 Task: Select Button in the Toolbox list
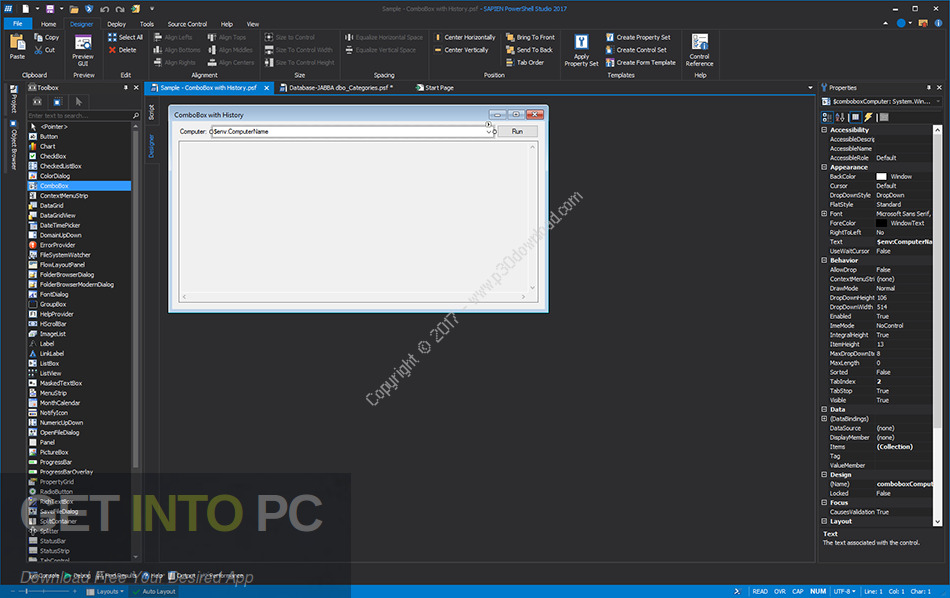[x=79, y=137]
